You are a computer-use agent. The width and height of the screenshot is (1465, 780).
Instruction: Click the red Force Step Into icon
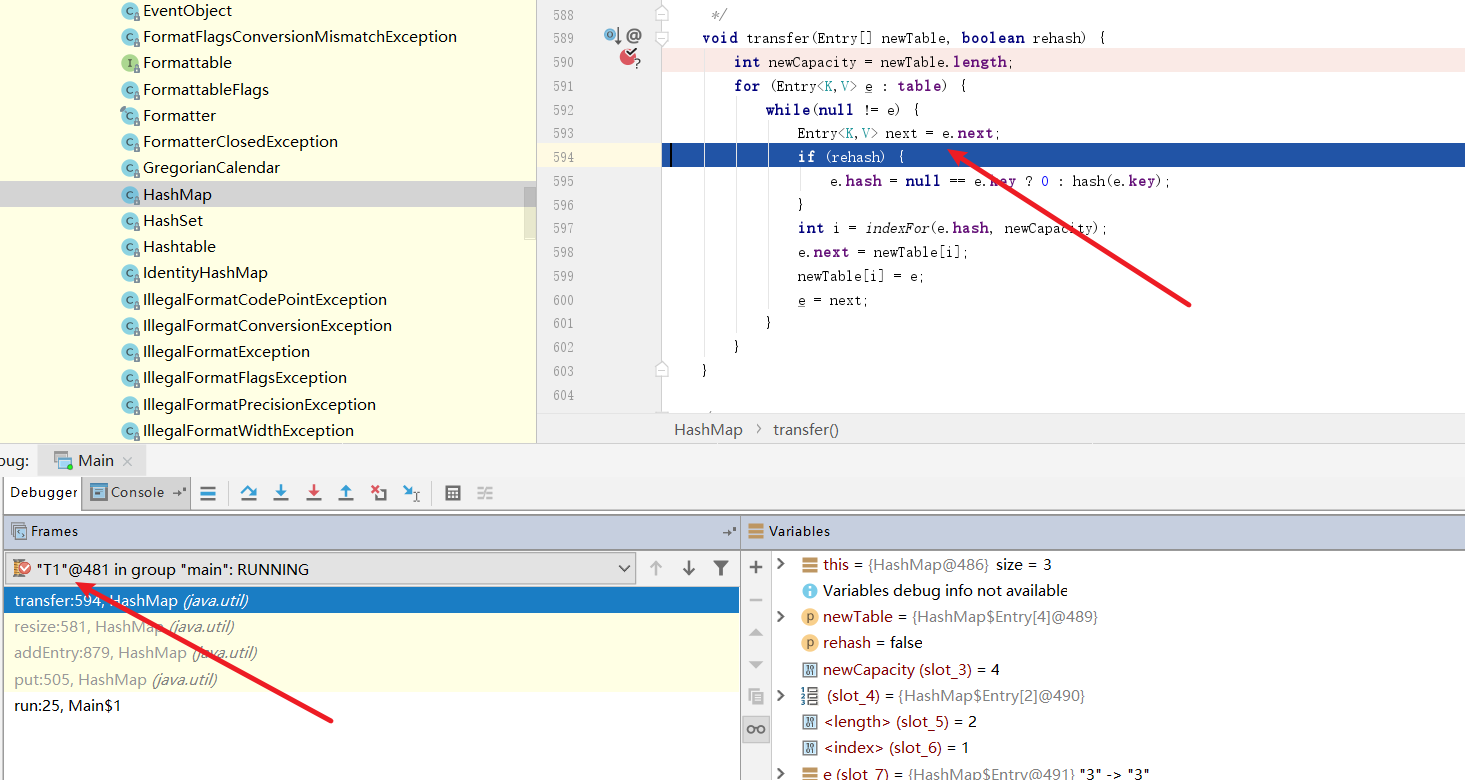tap(313, 493)
